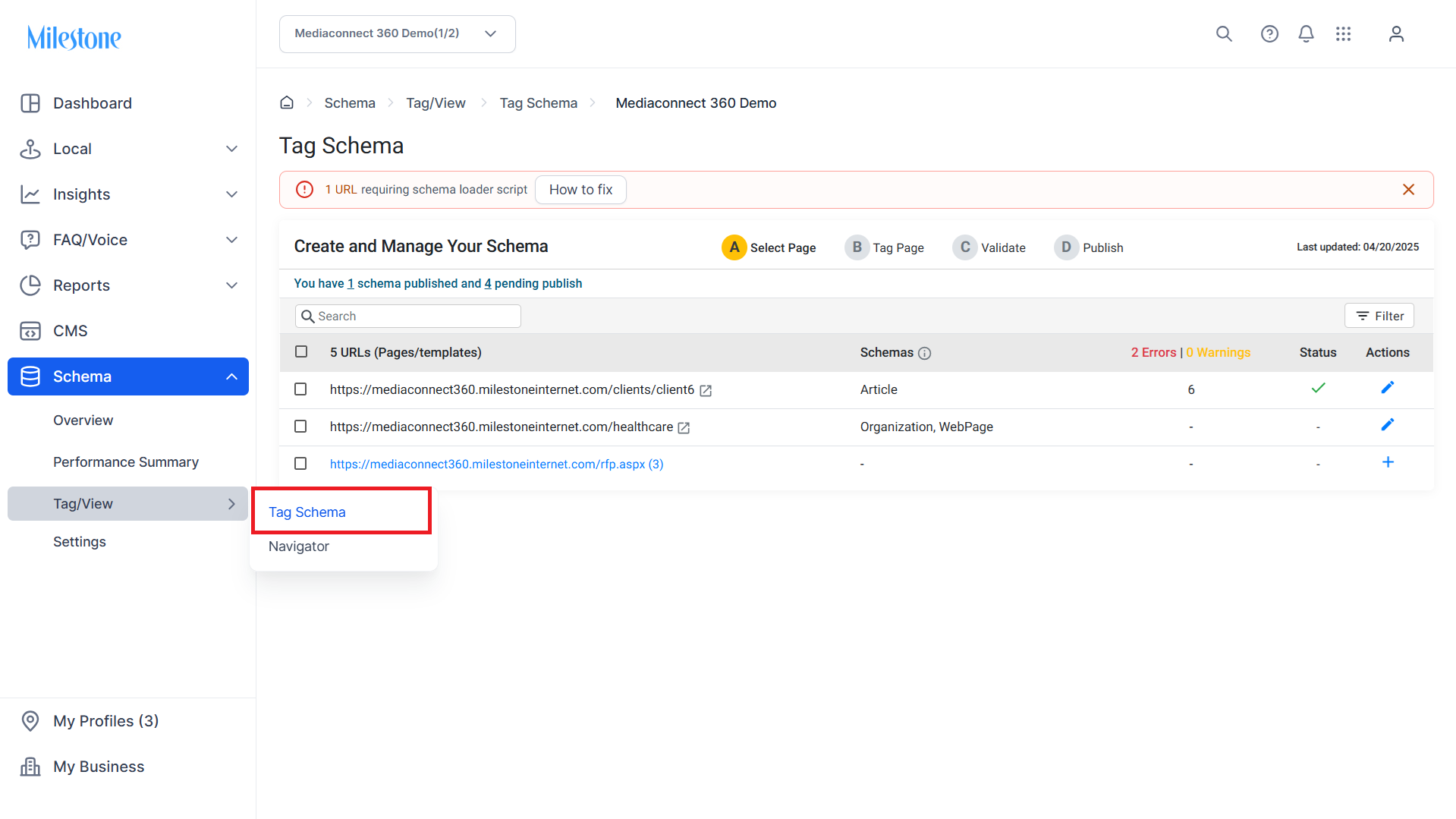This screenshot has height=819, width=1456.
Task: Go to Dashboard in the sidebar
Action: click(x=93, y=103)
